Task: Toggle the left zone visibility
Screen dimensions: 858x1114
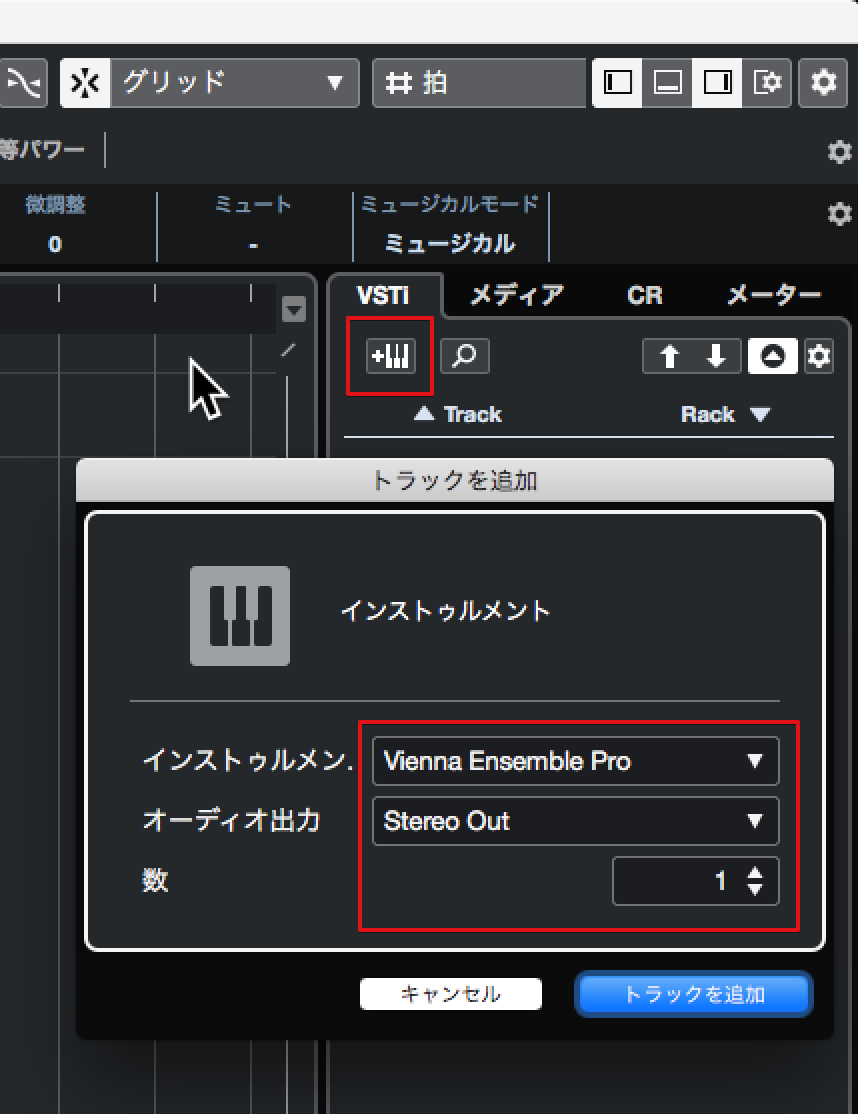Action: (617, 83)
